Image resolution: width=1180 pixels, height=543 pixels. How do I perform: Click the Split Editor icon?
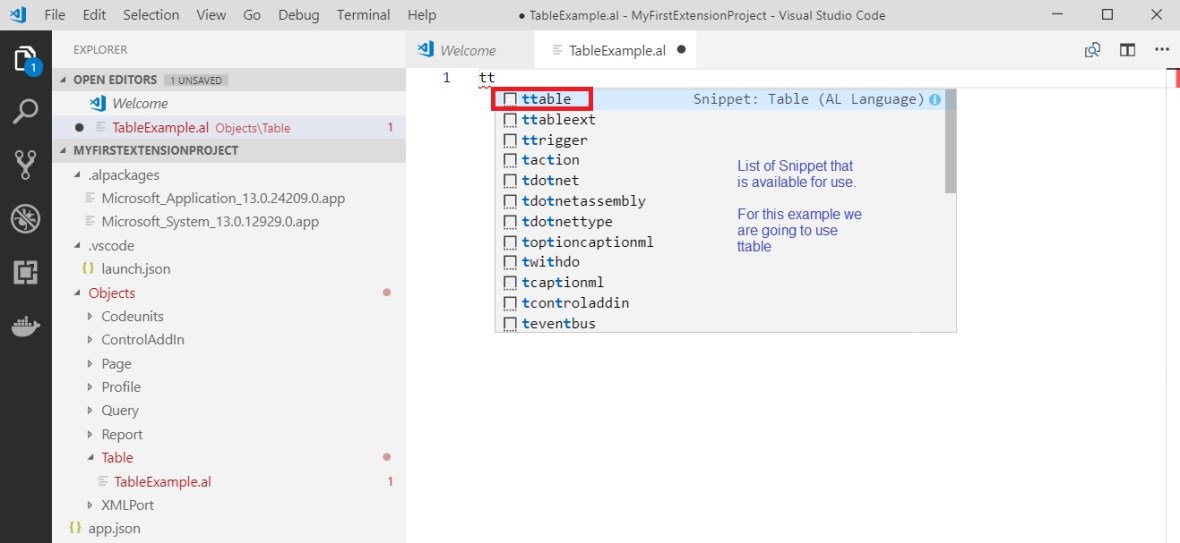click(x=1127, y=50)
